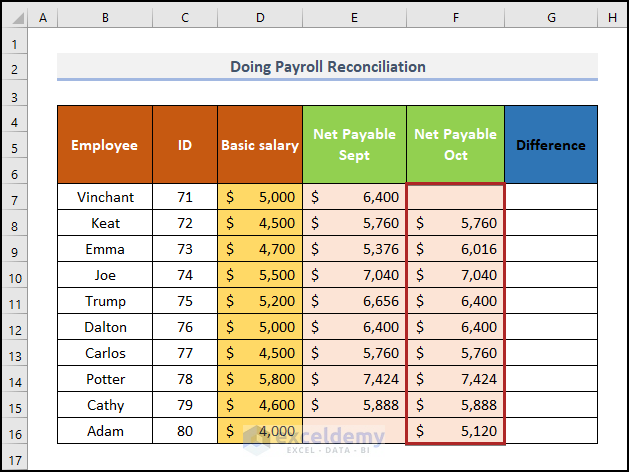The width and height of the screenshot is (629, 472).
Task: Select the column G header
Action: coord(551,18)
